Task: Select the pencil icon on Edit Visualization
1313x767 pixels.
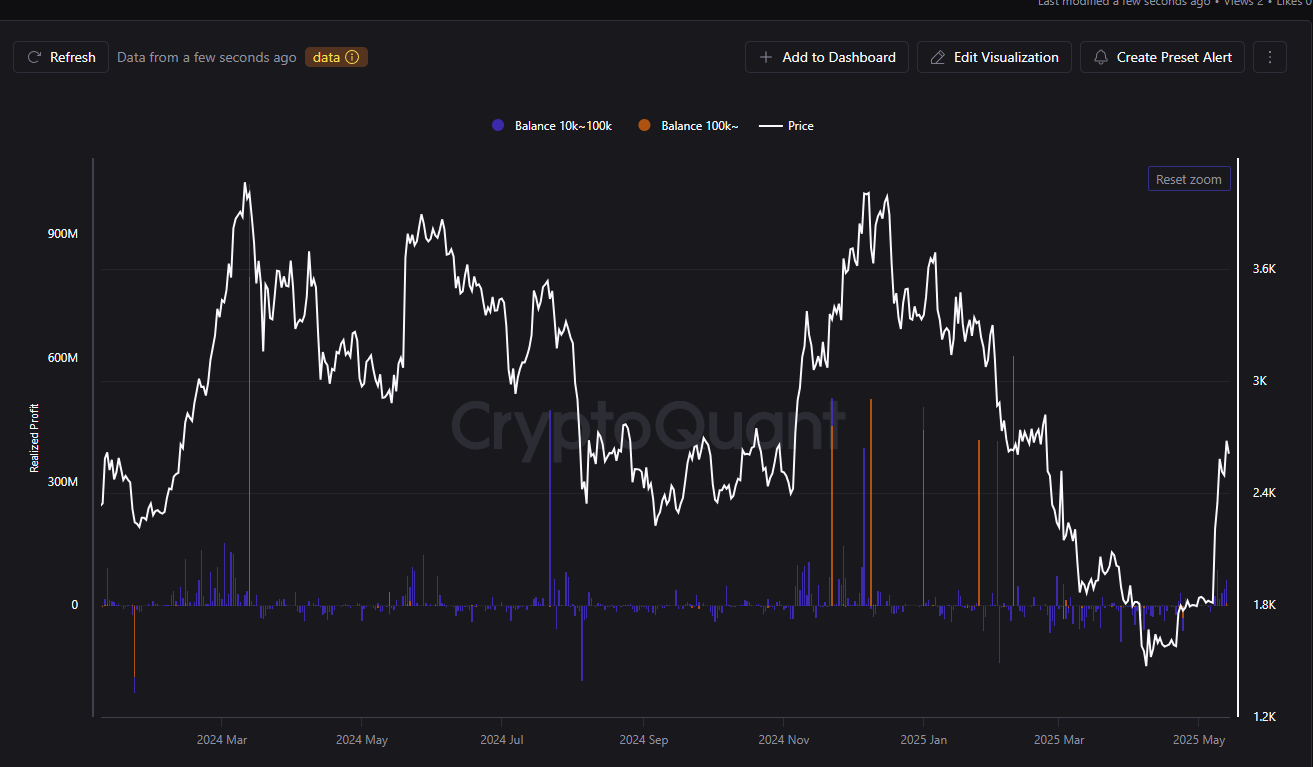Action: (x=937, y=57)
